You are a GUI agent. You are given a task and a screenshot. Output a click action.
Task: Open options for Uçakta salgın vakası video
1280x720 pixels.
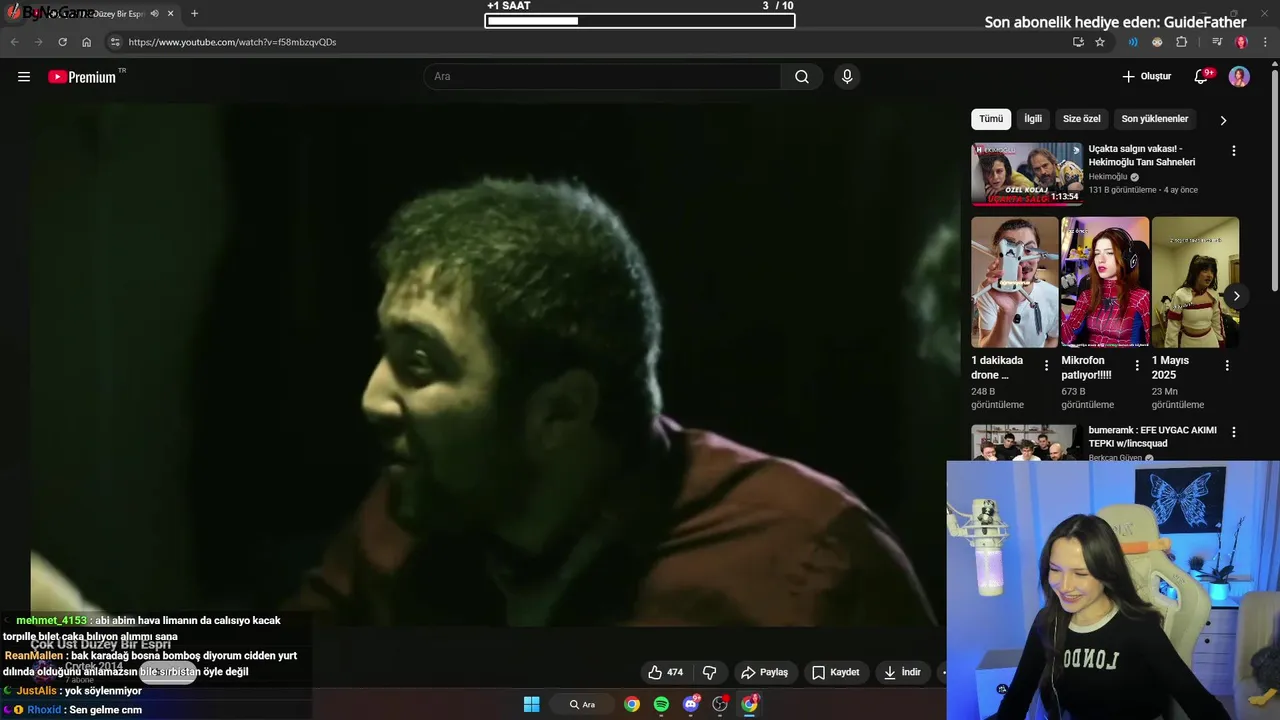tap(1233, 151)
